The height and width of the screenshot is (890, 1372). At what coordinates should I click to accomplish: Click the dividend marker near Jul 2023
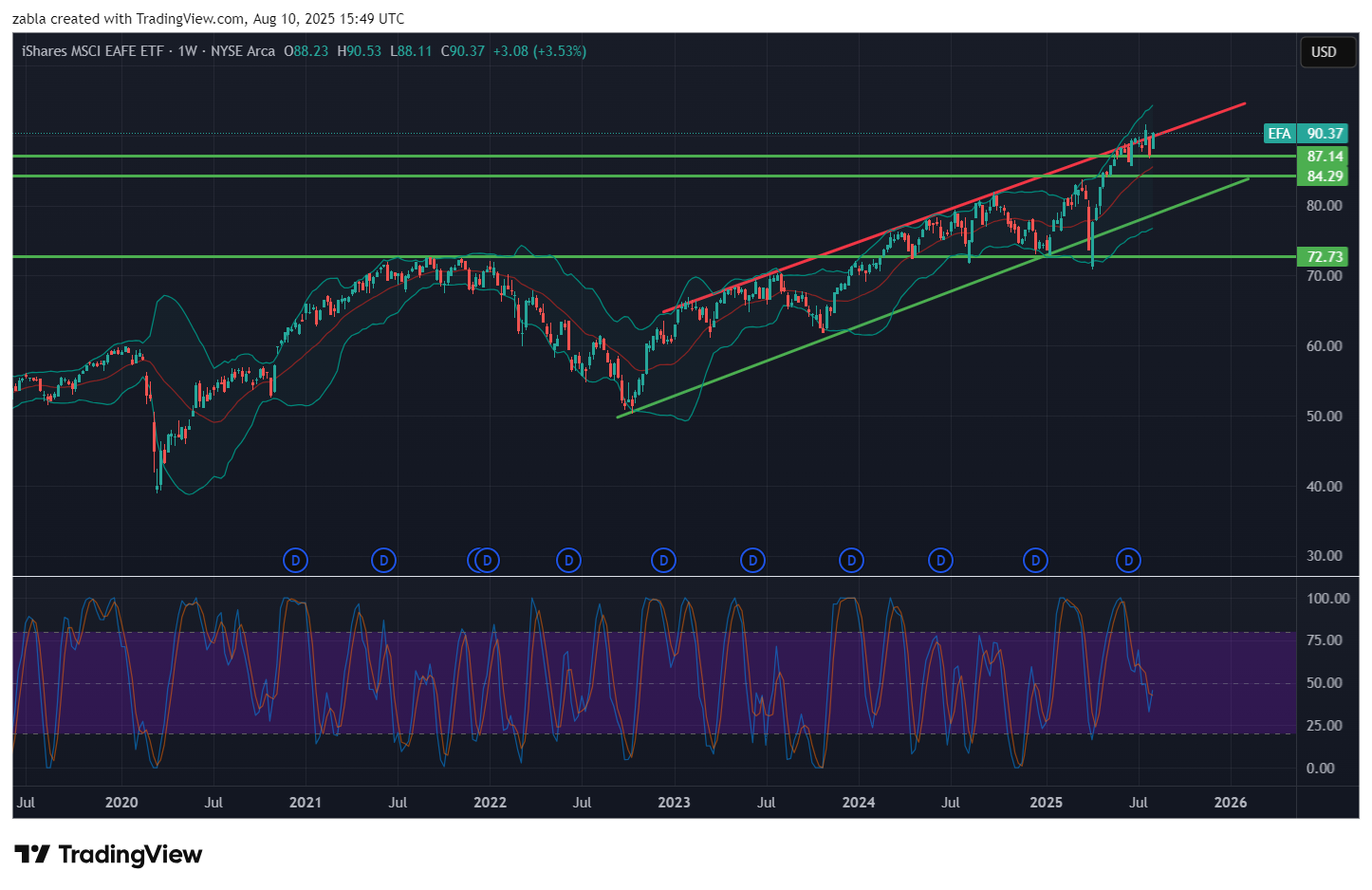pyautogui.click(x=752, y=561)
